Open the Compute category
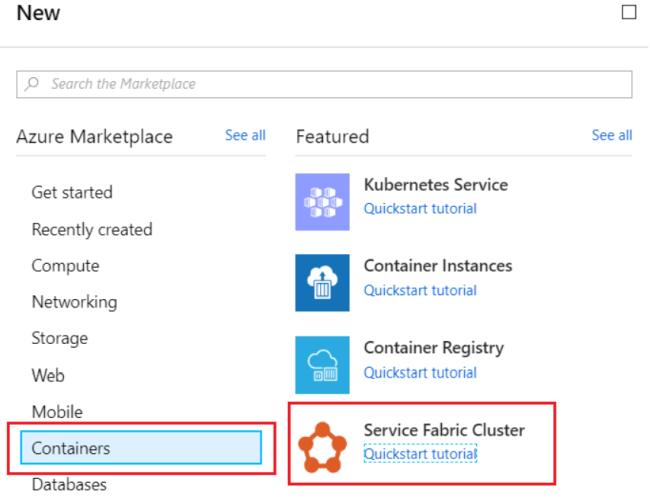This screenshot has width=650, height=498. click(65, 266)
